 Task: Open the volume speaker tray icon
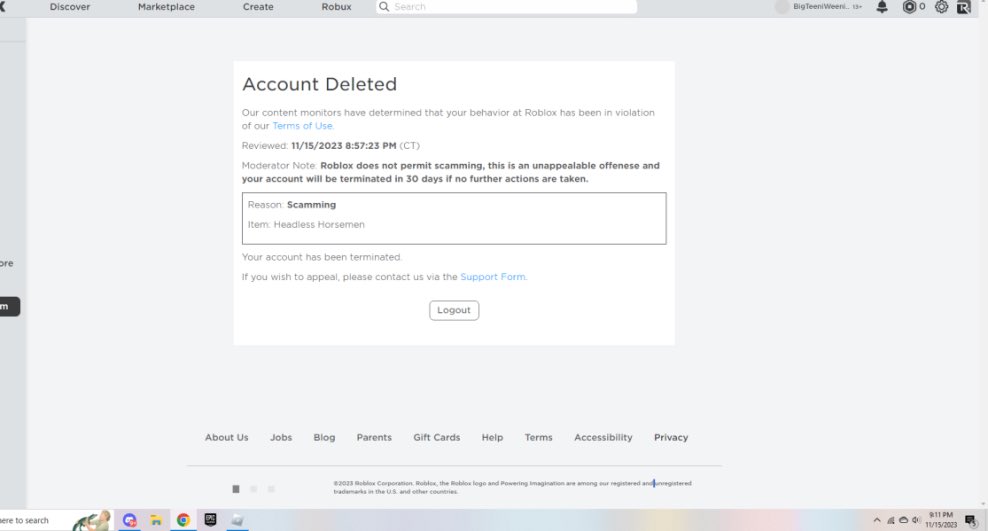pos(916,520)
